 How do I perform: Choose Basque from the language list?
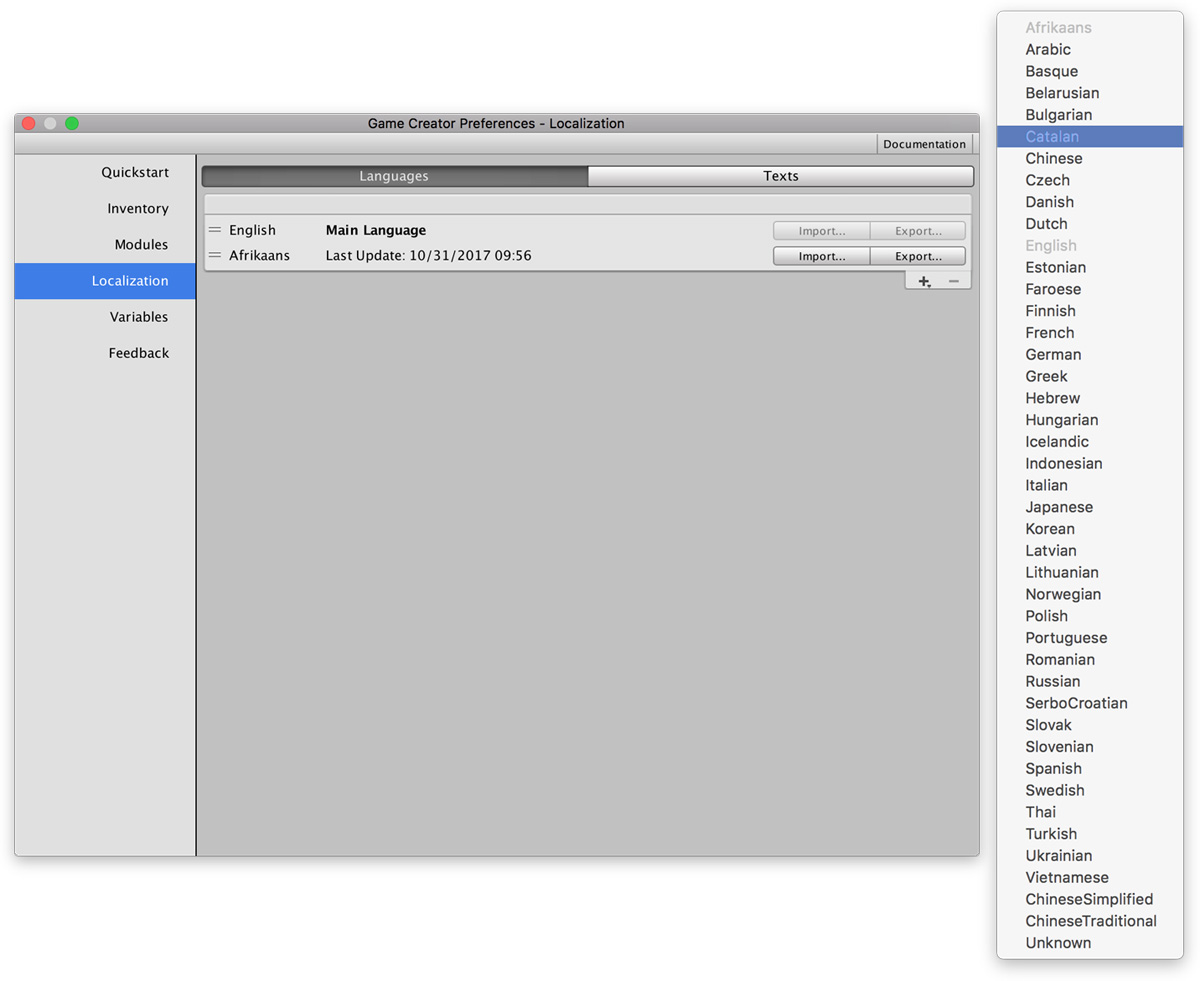(1090, 71)
